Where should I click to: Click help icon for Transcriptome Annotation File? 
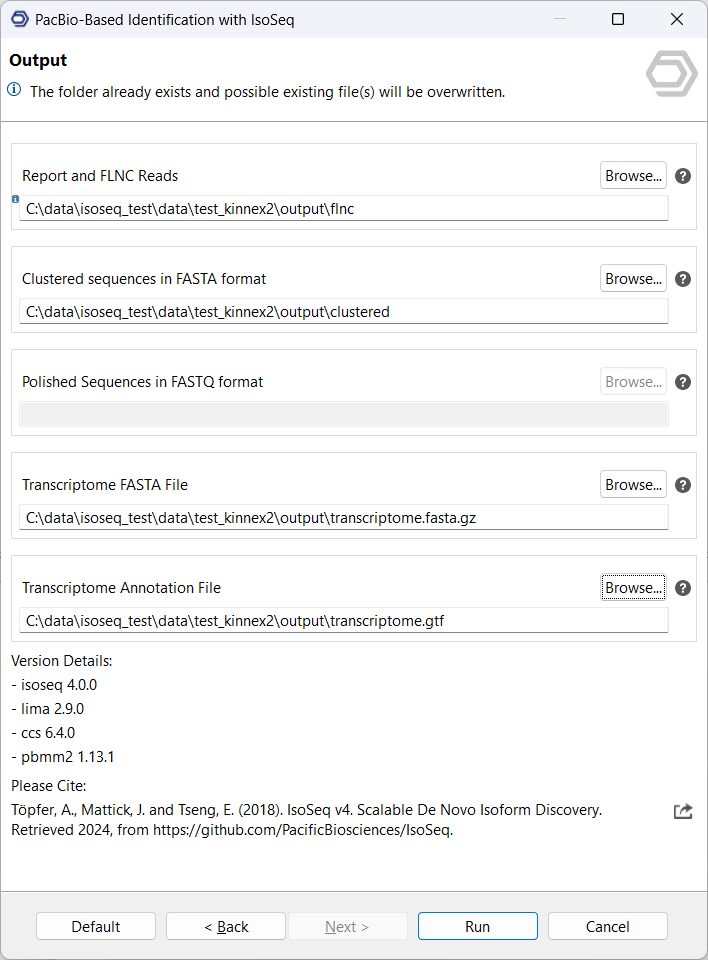(683, 588)
